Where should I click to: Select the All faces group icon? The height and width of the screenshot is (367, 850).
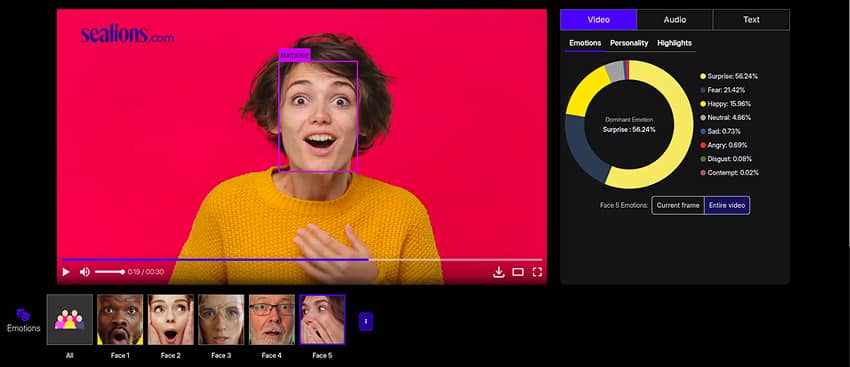69,319
